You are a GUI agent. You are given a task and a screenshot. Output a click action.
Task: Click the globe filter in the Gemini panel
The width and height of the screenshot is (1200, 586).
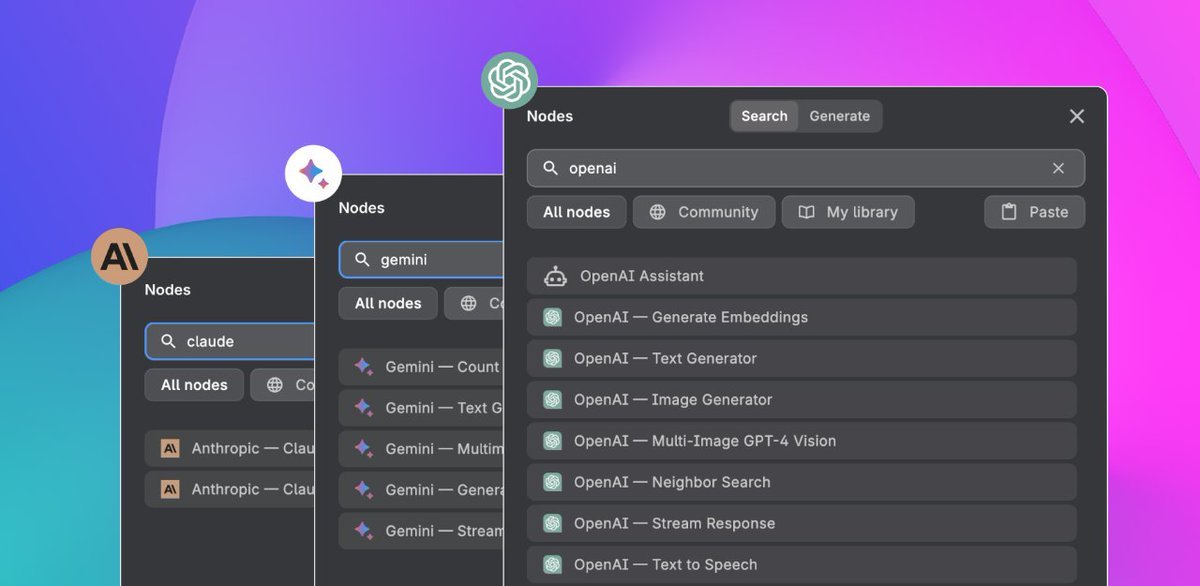(474, 303)
